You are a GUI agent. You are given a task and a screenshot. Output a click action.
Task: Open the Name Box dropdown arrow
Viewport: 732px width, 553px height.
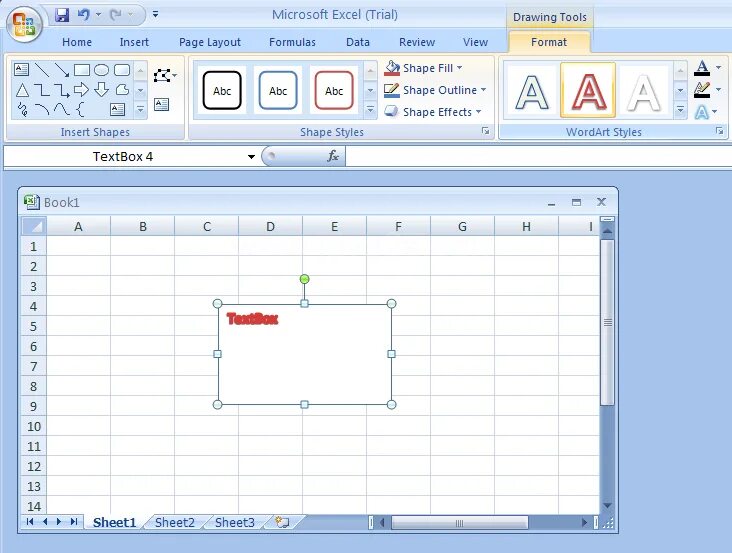click(251, 156)
